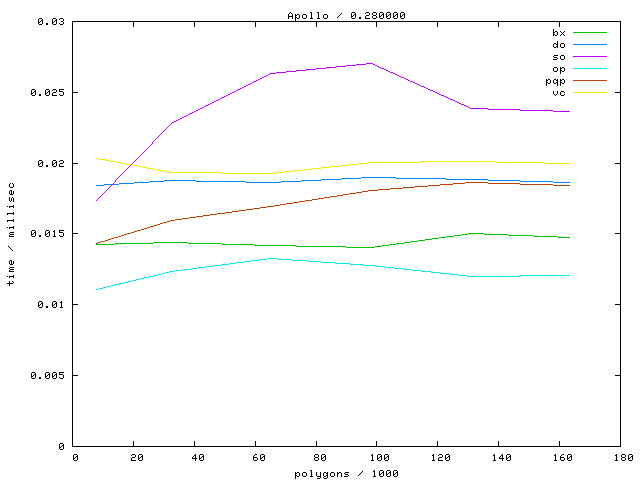Click the 'bx' legend label
Image resolution: width=640 pixels, height=480 pixels.
pyautogui.click(x=559, y=33)
